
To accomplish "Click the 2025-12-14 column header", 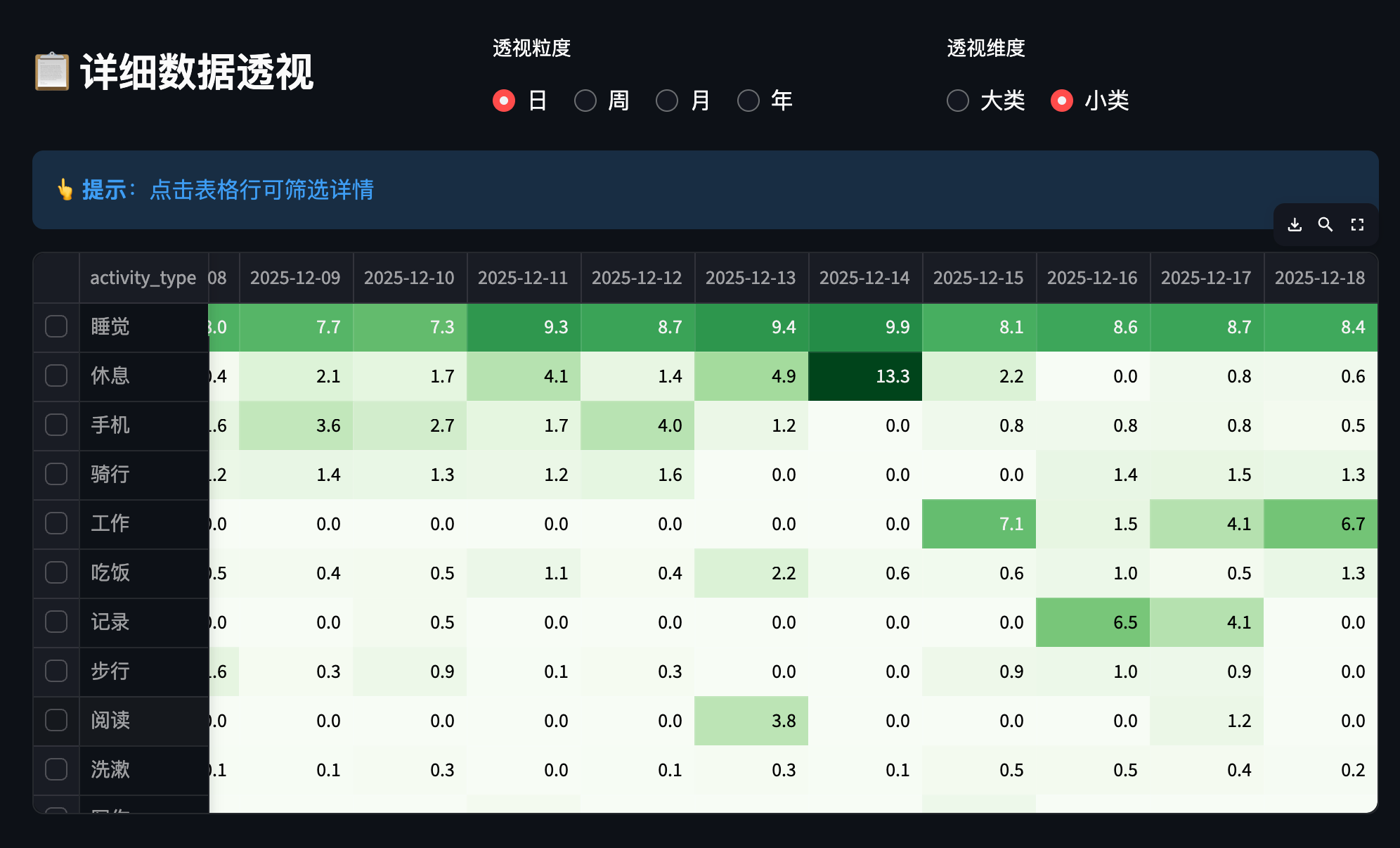I will coord(864,278).
